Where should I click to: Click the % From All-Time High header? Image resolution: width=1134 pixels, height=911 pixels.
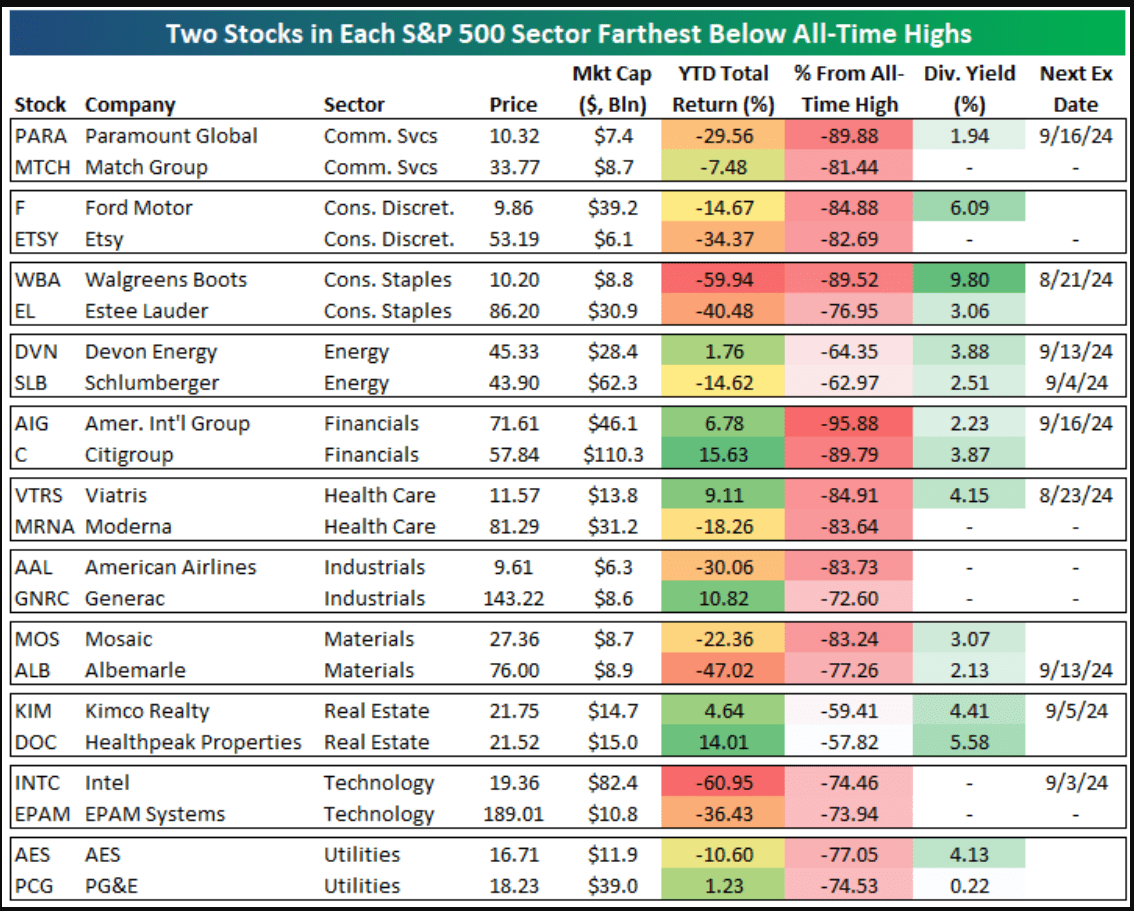(x=849, y=88)
